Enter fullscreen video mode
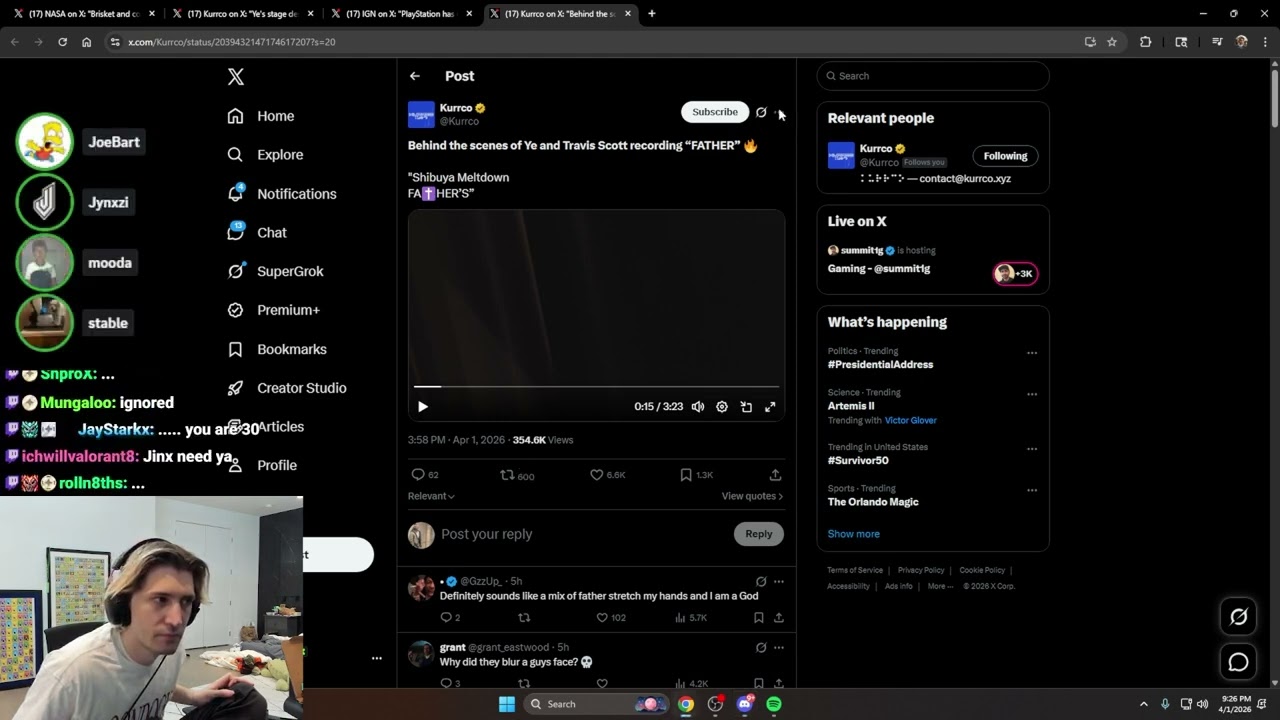1280x720 pixels. coord(770,407)
